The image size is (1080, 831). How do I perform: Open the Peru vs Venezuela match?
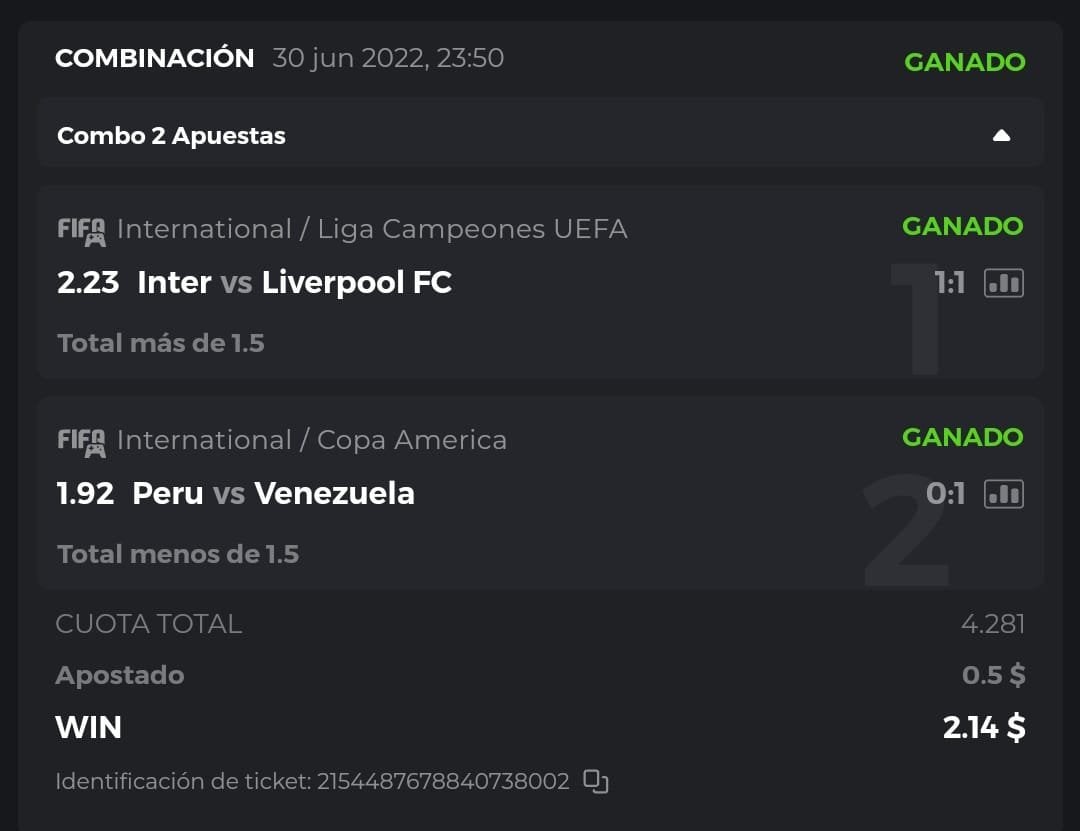273,493
